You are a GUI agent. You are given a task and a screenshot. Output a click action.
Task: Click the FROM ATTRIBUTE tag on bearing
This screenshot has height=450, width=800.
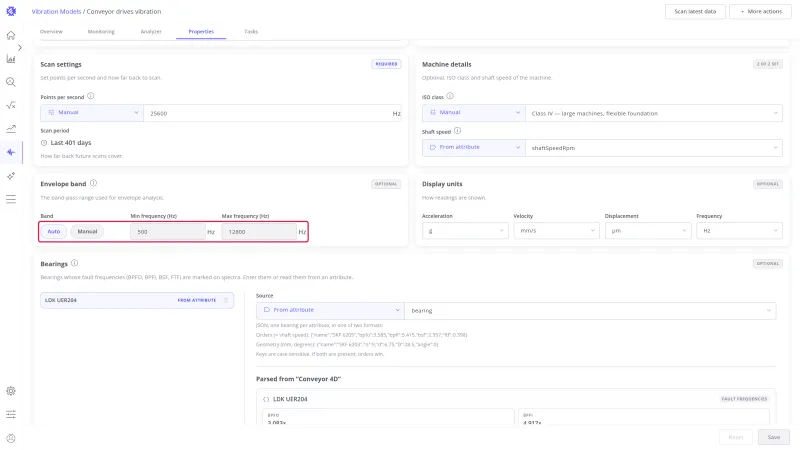click(x=197, y=300)
